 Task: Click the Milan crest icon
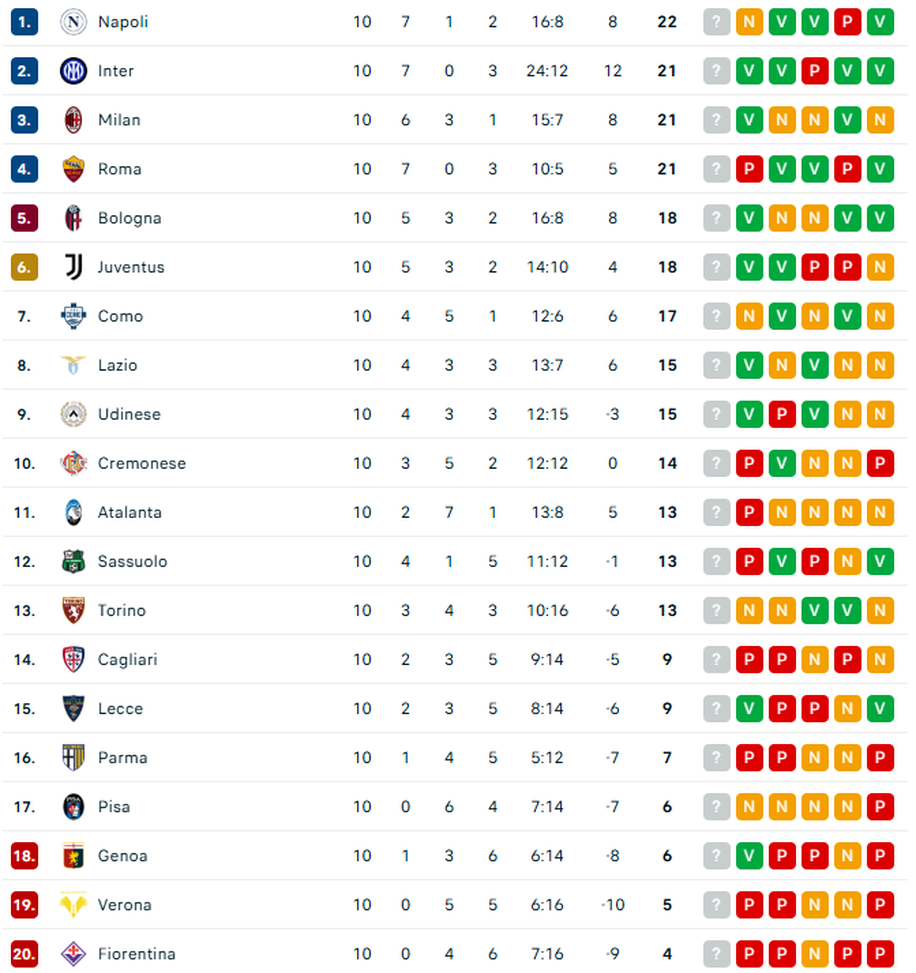(x=73, y=120)
